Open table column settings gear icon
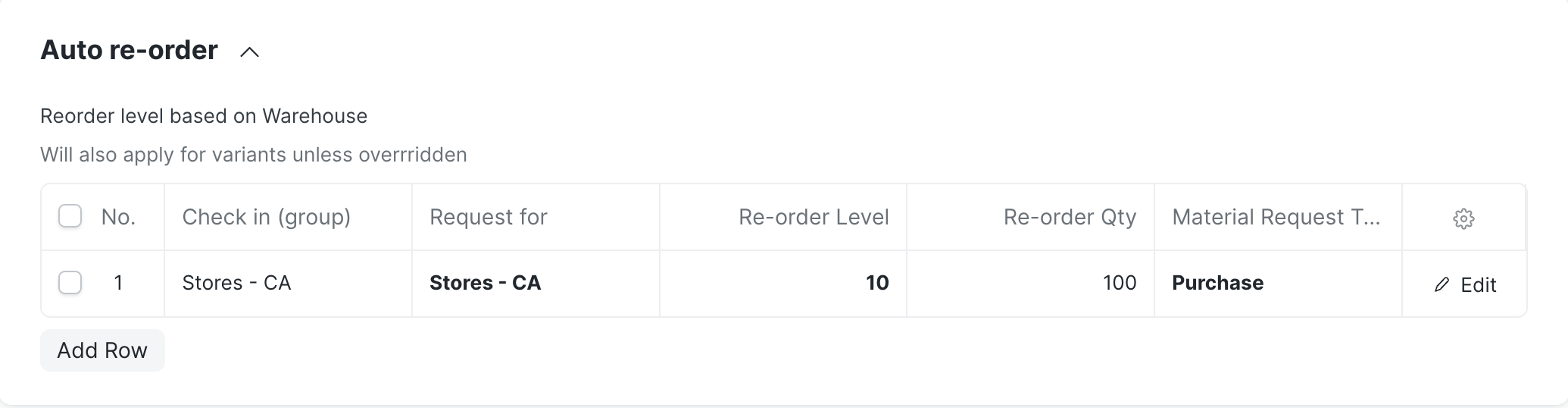This screenshot has height=408, width=1568. [1463, 218]
